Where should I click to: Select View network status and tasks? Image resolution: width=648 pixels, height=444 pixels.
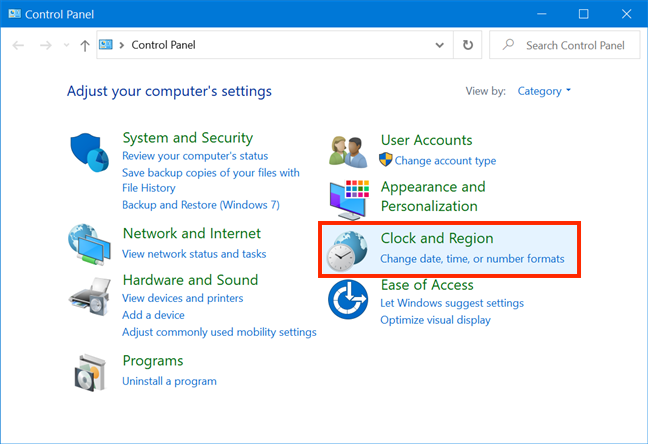click(x=194, y=254)
